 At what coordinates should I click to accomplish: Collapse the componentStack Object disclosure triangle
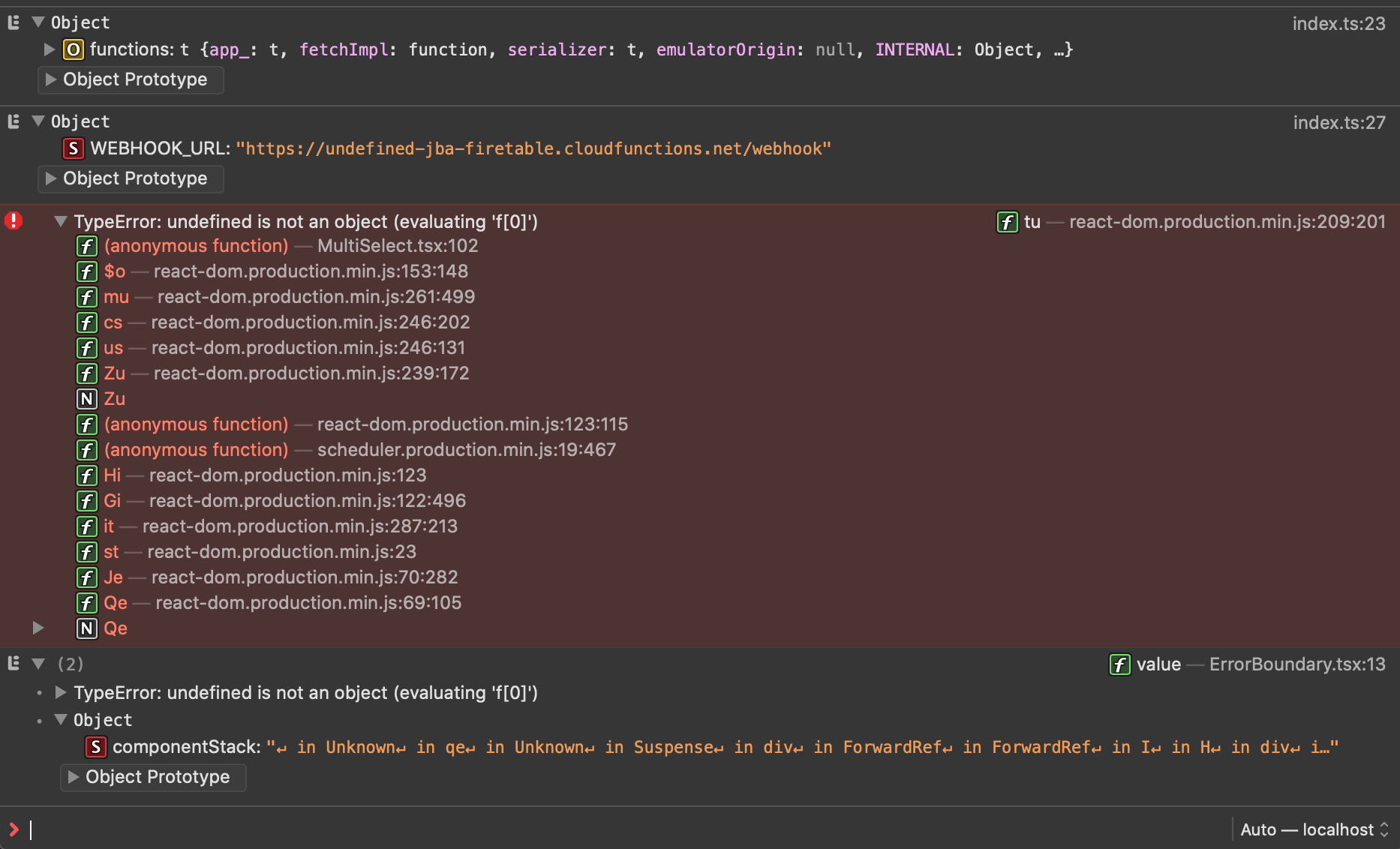coord(60,719)
